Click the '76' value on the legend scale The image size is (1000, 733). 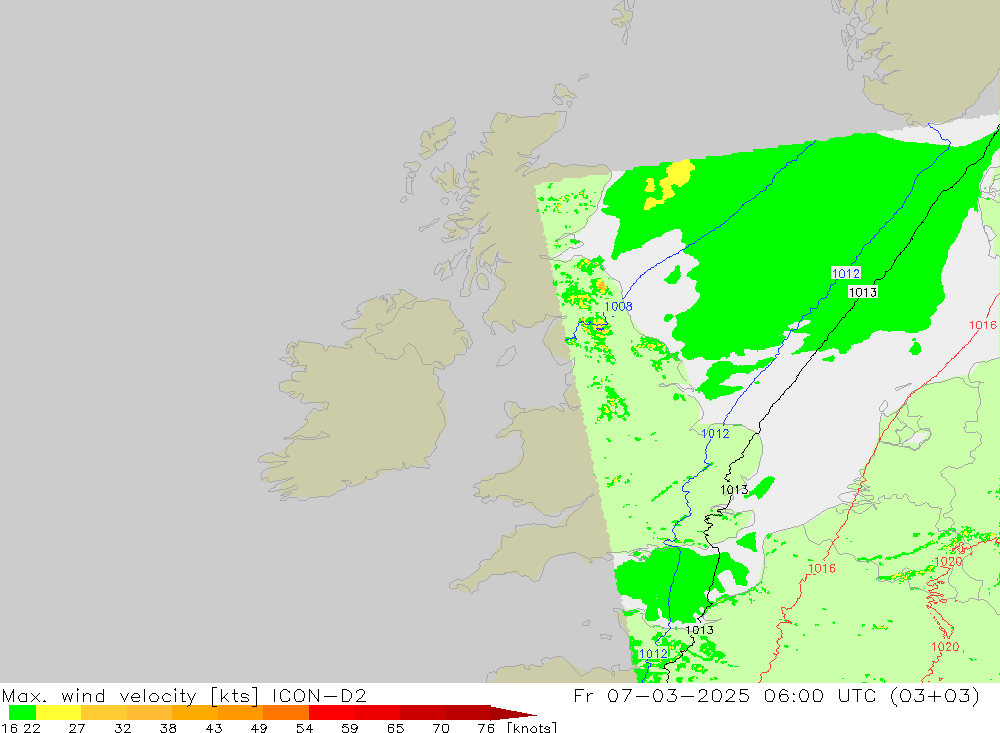click(x=486, y=727)
